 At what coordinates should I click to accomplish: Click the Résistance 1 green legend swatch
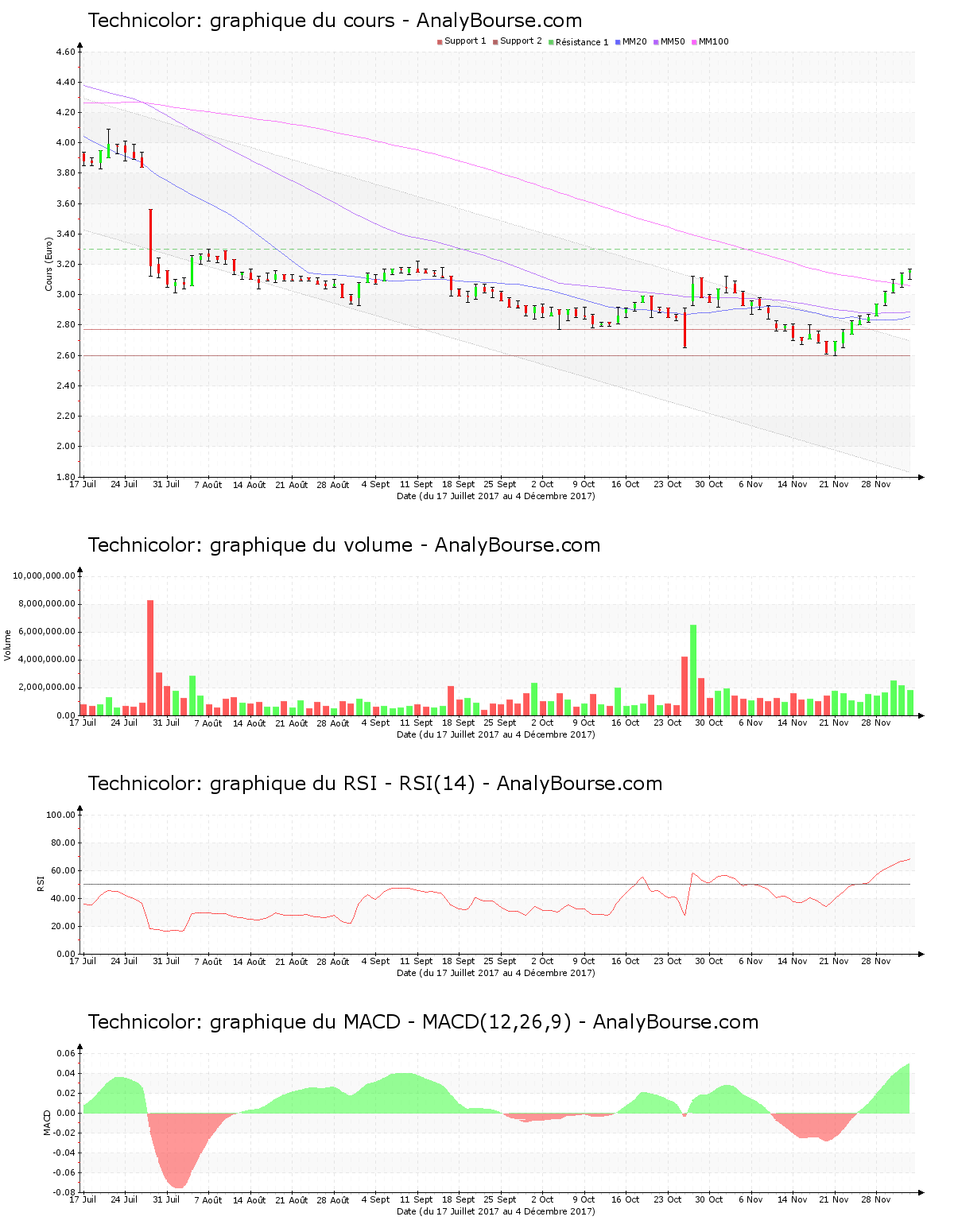(x=551, y=41)
